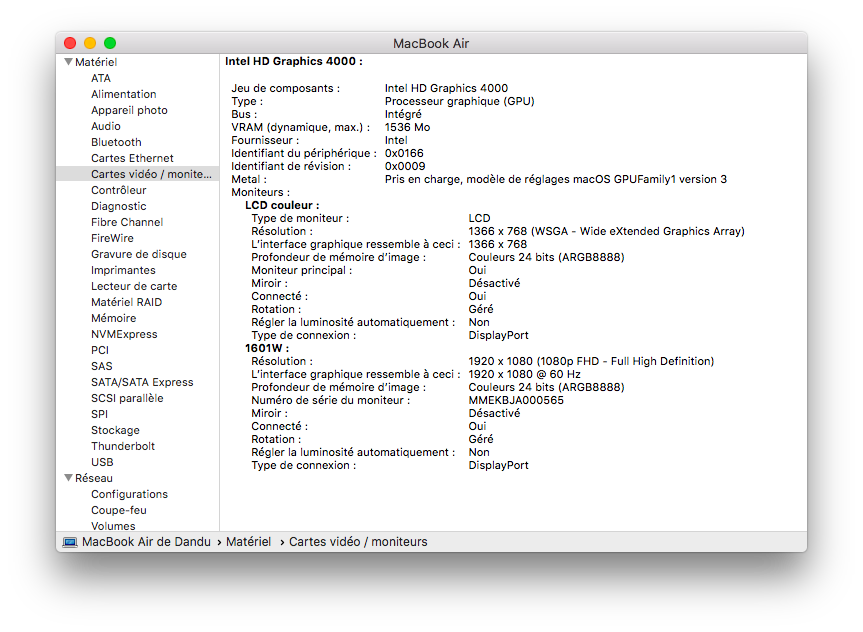Open Appareil photo in the sidebar

click(x=129, y=110)
